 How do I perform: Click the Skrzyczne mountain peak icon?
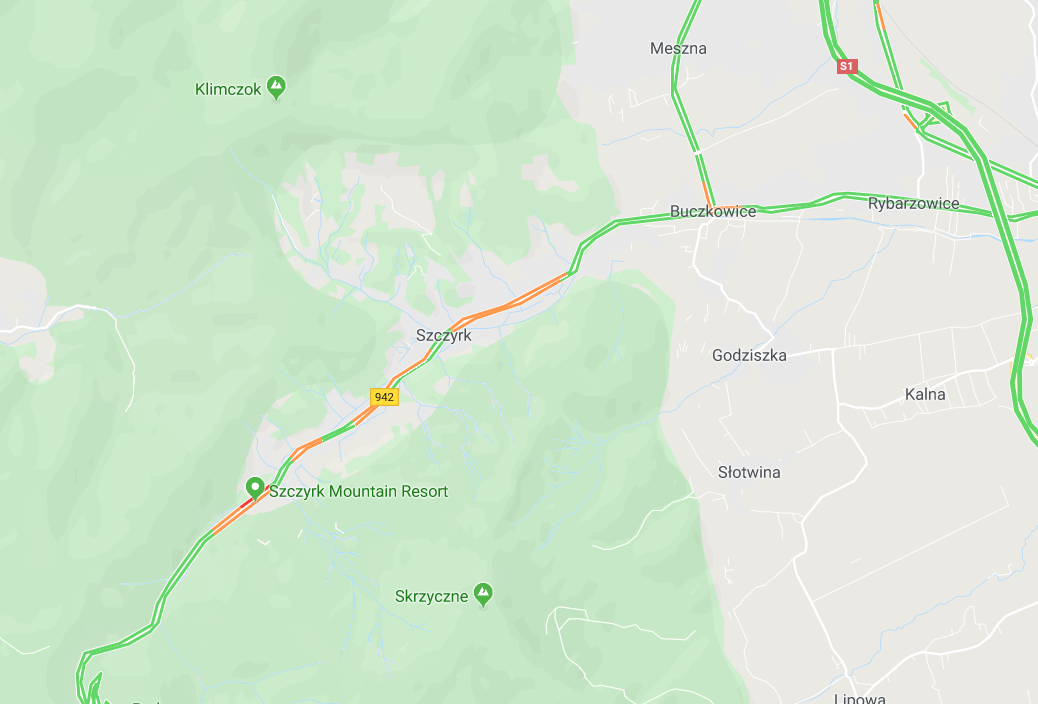(x=483, y=595)
